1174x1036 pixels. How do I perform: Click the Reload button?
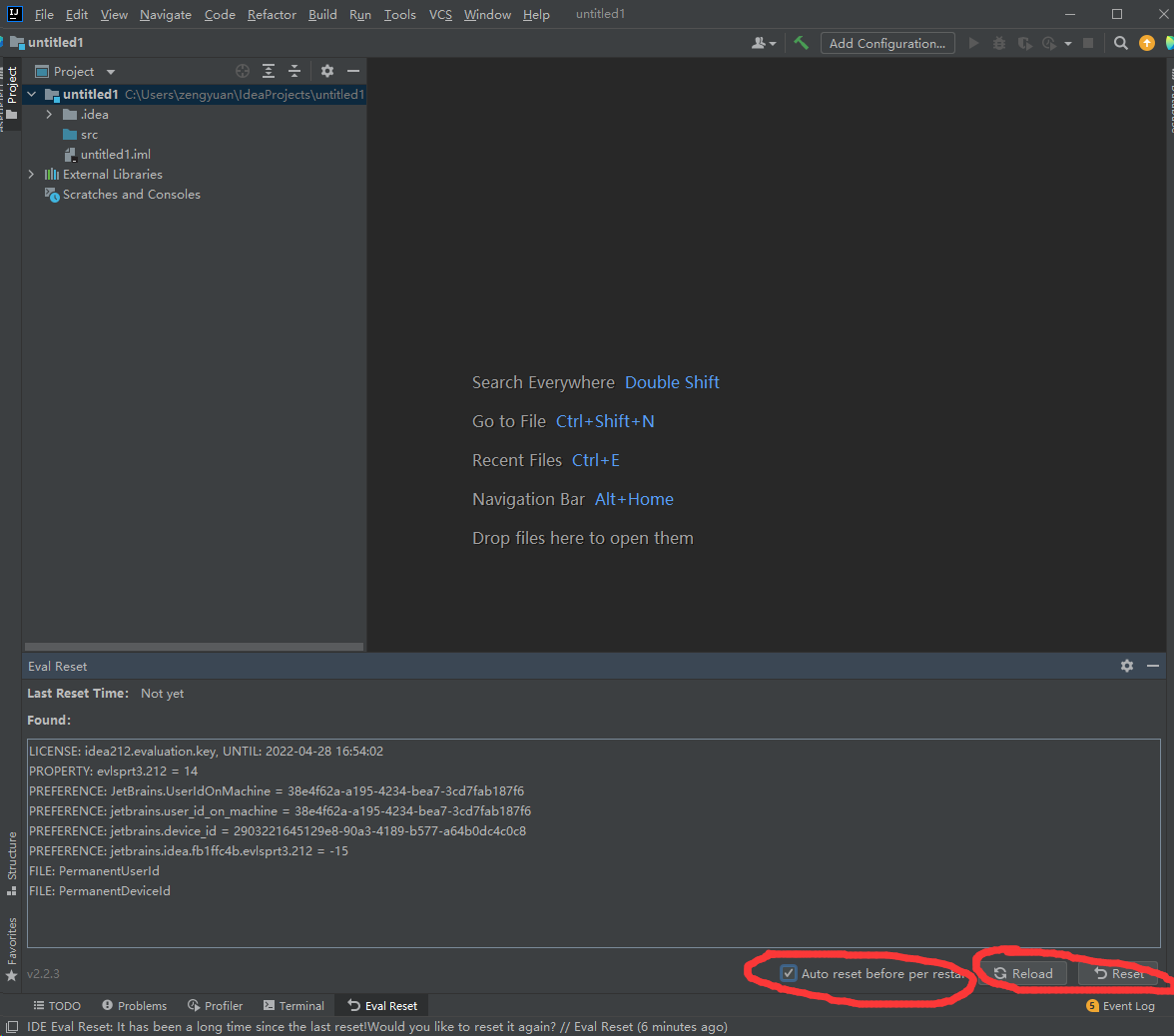tap(1023, 973)
